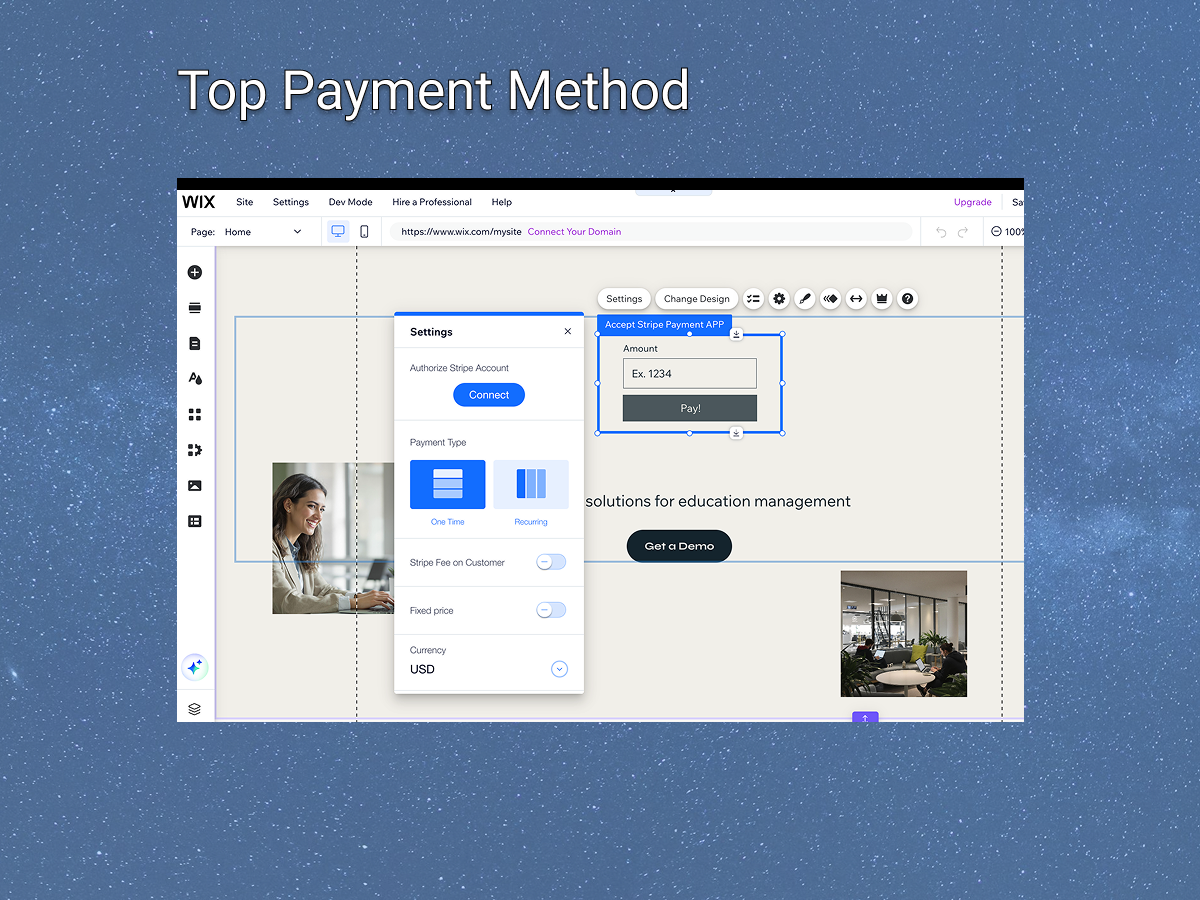1200x900 pixels.
Task: Open the Hire a Professional menu
Action: click(432, 202)
